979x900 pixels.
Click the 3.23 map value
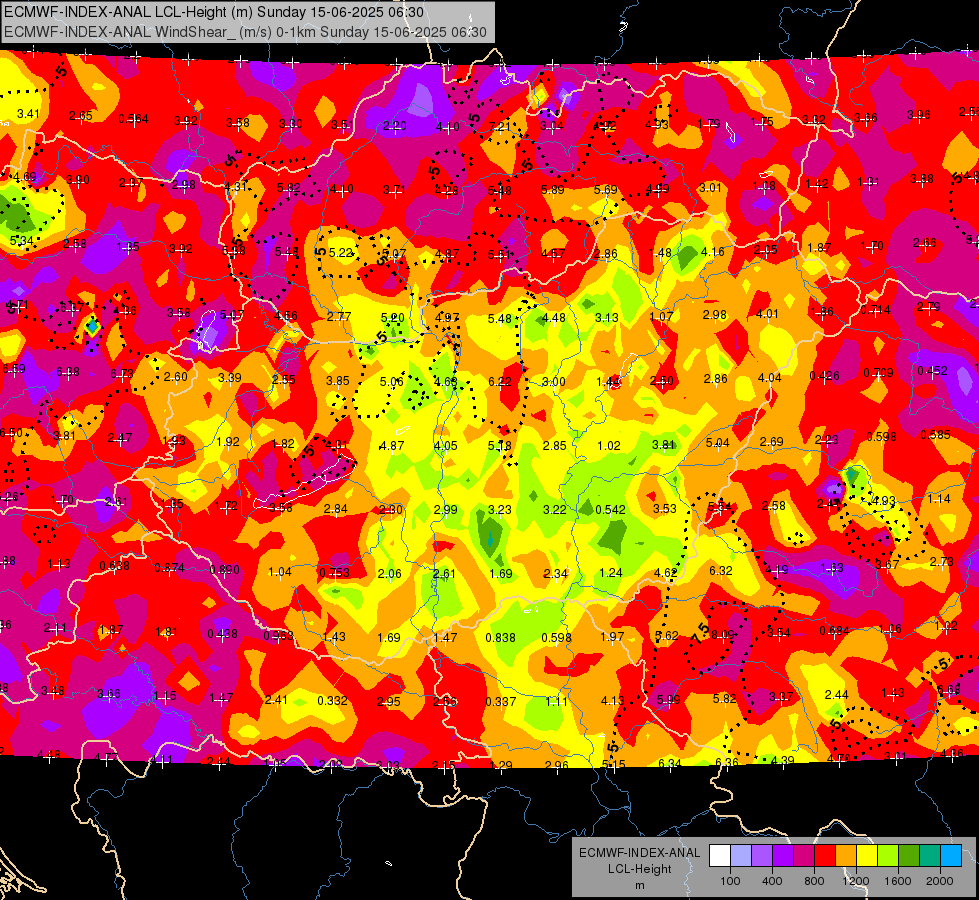pos(499,510)
